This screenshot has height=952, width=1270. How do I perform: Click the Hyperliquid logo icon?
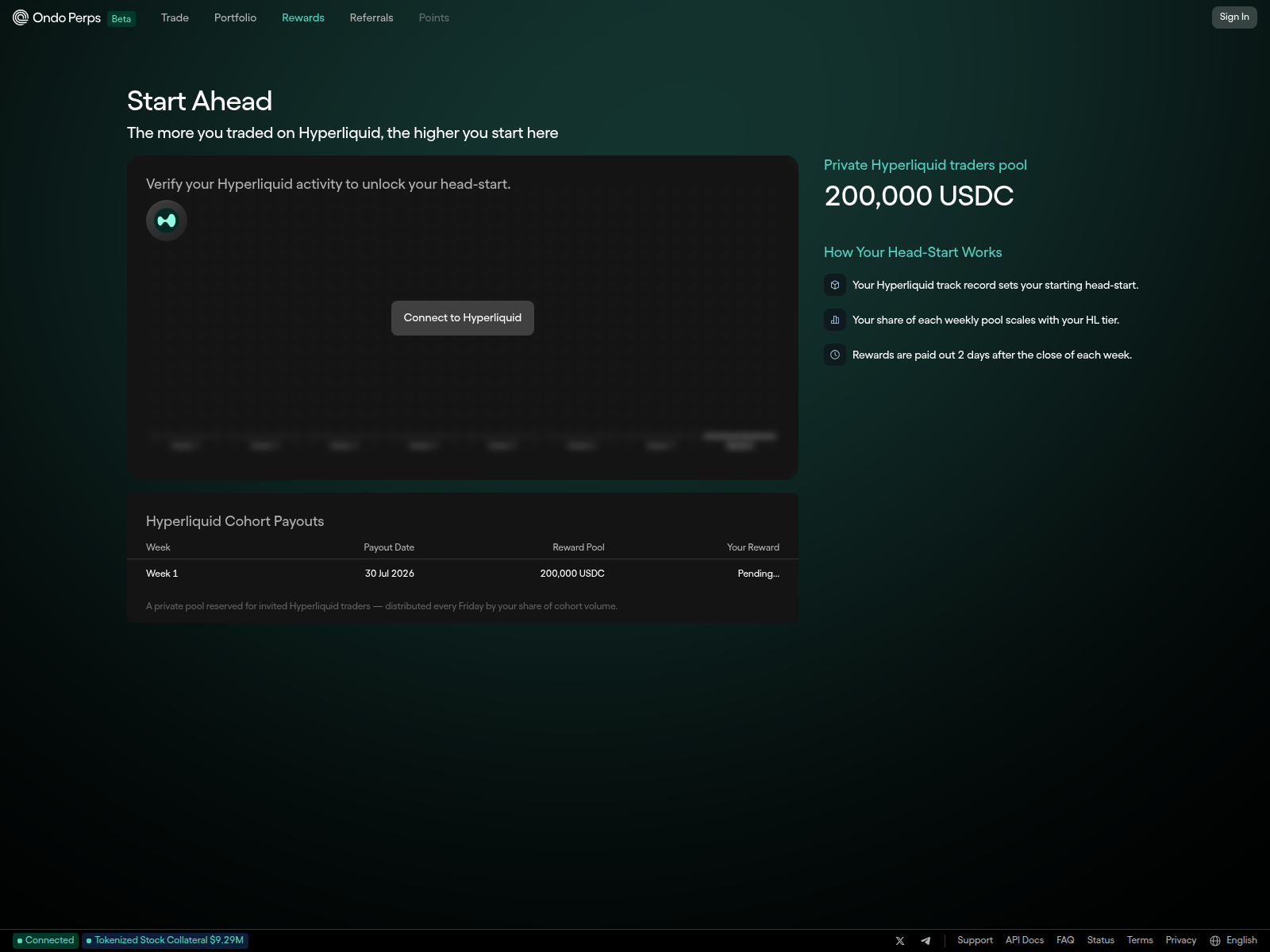point(167,221)
